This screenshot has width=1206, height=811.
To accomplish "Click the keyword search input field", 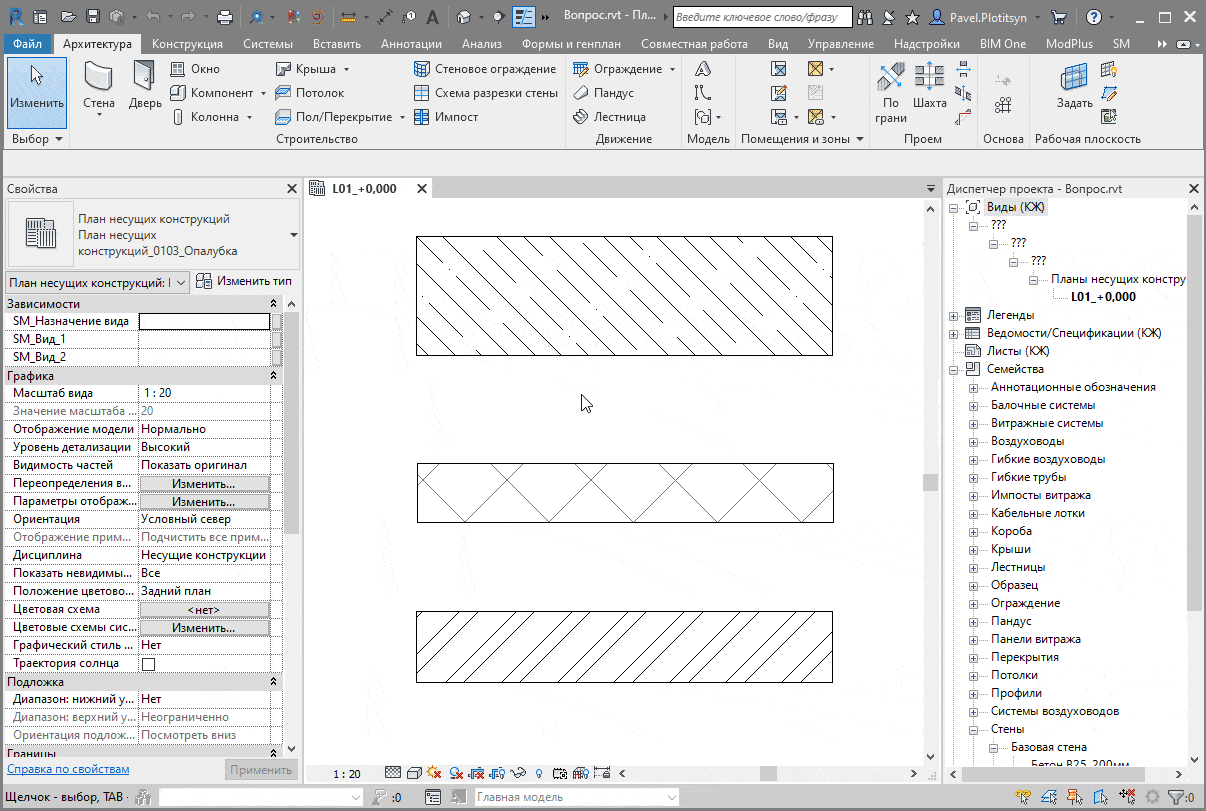I will (762, 17).
